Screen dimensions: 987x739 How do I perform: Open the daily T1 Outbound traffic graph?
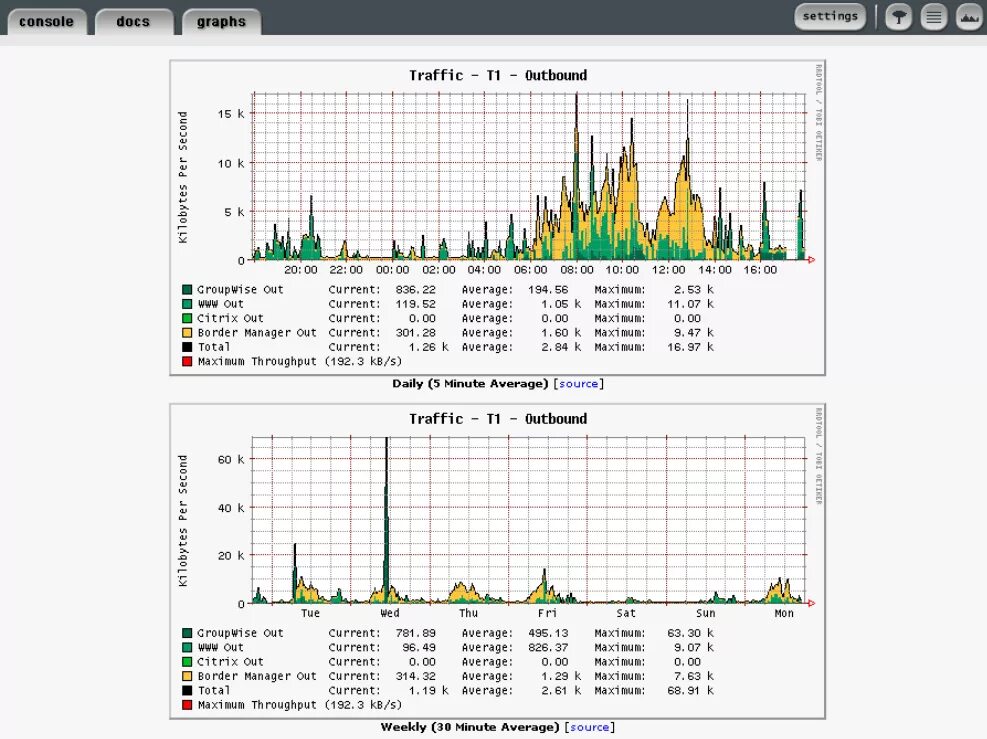point(497,218)
